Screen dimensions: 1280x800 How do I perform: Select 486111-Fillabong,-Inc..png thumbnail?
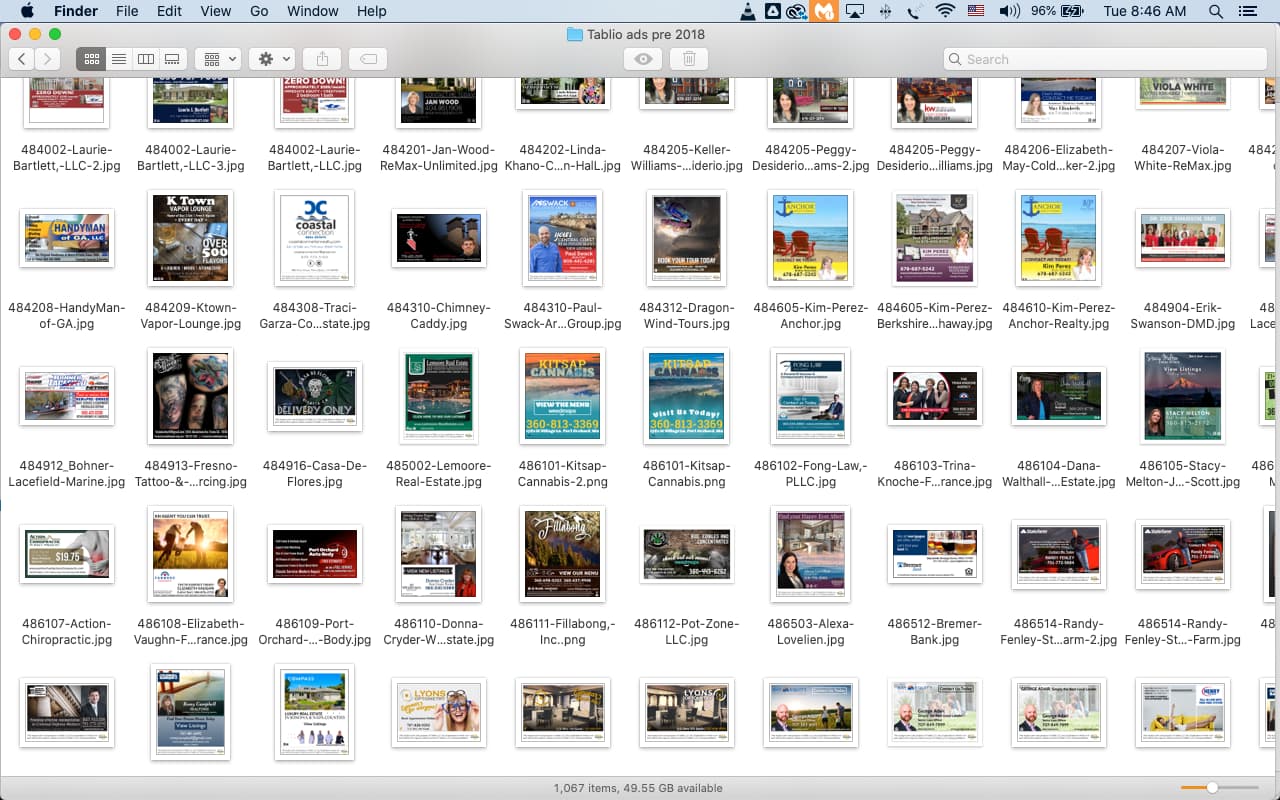click(563, 554)
